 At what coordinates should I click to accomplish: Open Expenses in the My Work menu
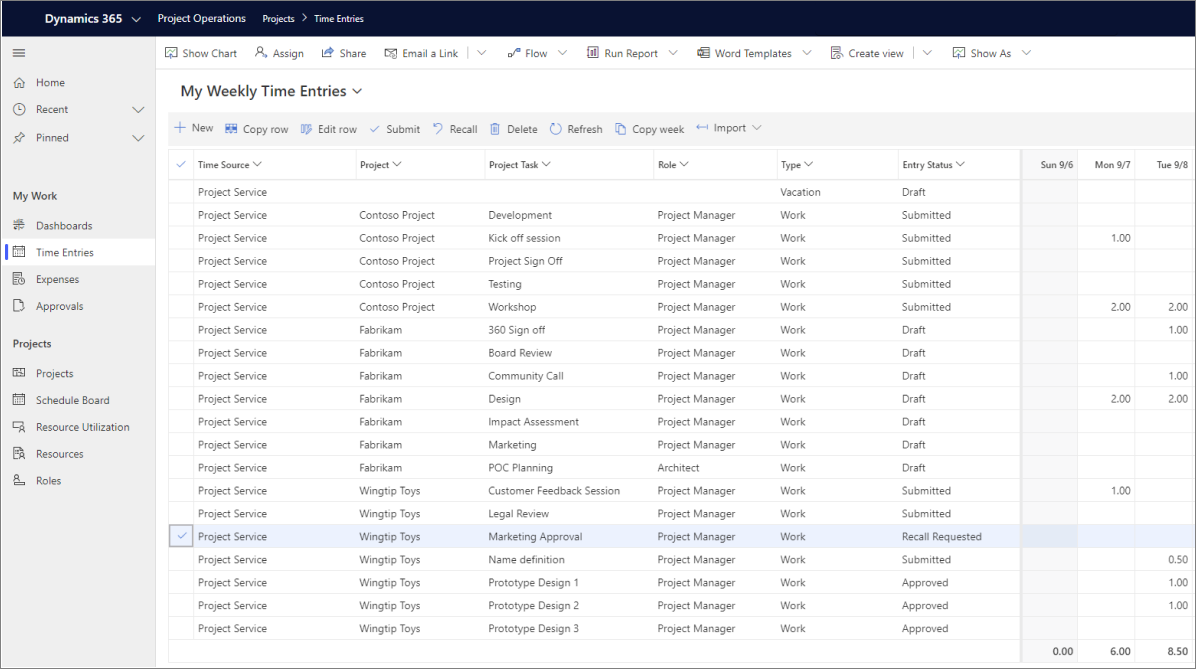(57, 280)
